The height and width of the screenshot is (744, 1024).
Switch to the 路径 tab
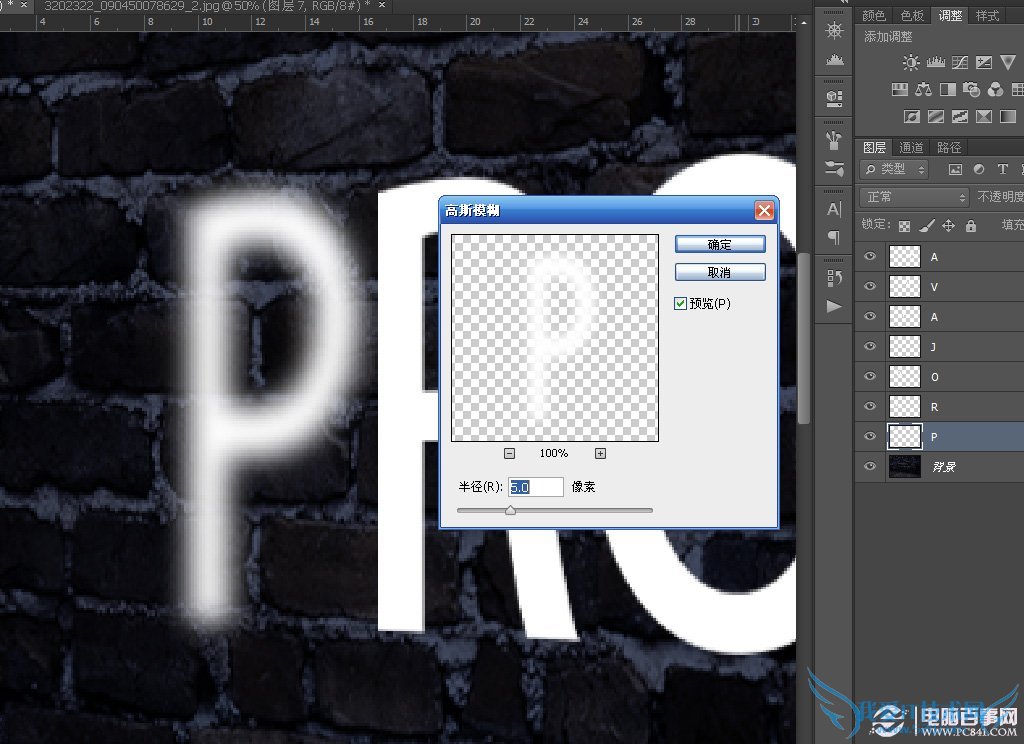coord(949,148)
